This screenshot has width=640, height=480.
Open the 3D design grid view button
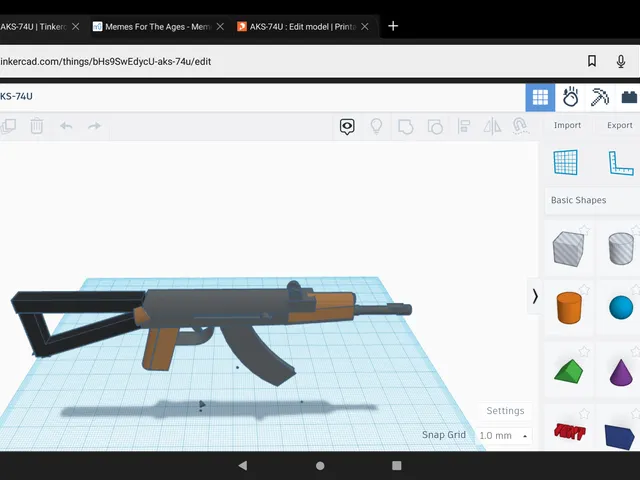pos(540,97)
